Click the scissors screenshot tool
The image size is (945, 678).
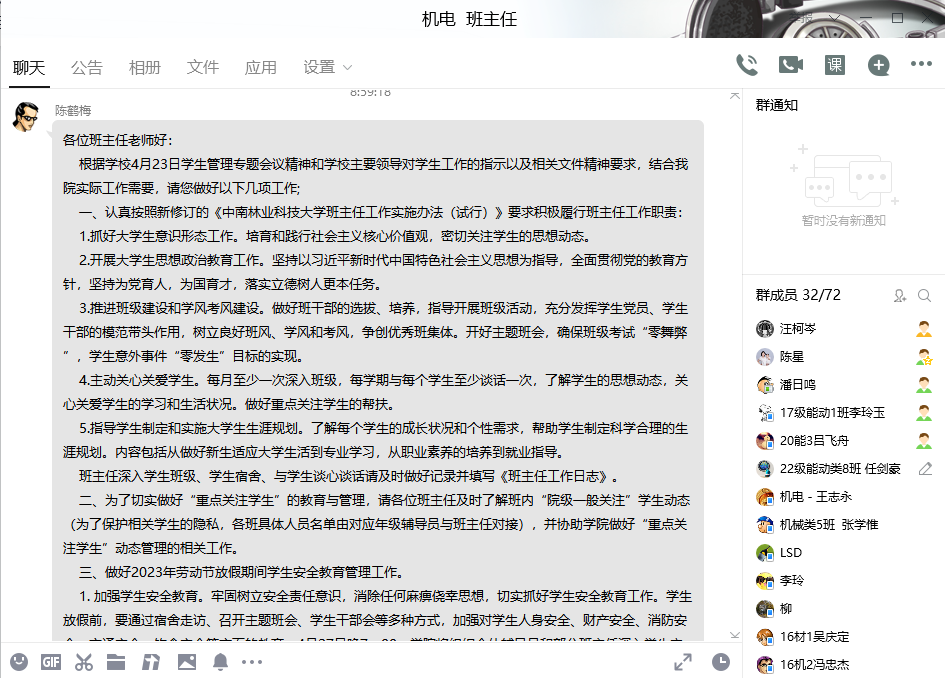(x=84, y=661)
